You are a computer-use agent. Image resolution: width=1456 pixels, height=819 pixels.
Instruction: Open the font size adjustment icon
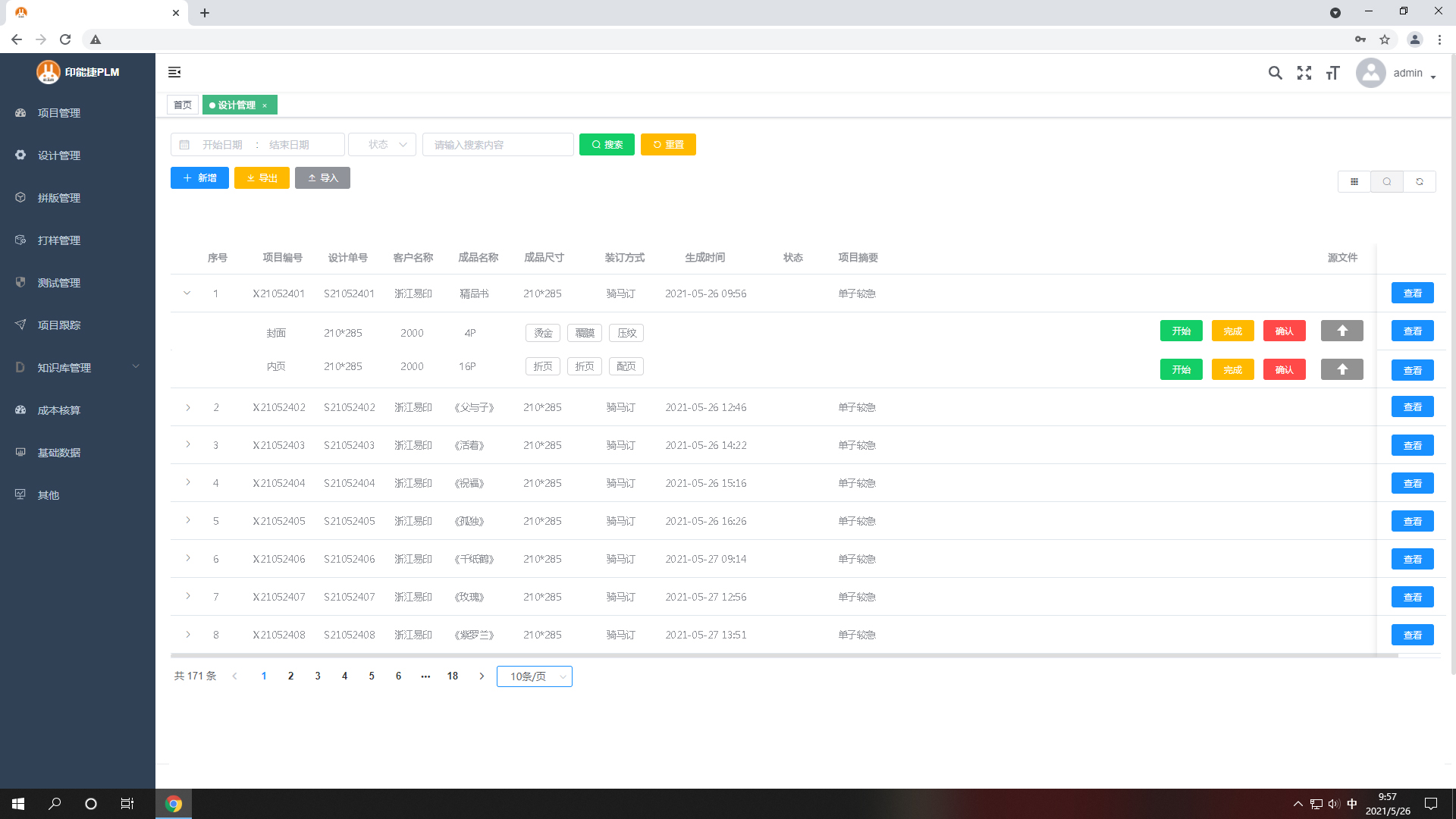1332,73
